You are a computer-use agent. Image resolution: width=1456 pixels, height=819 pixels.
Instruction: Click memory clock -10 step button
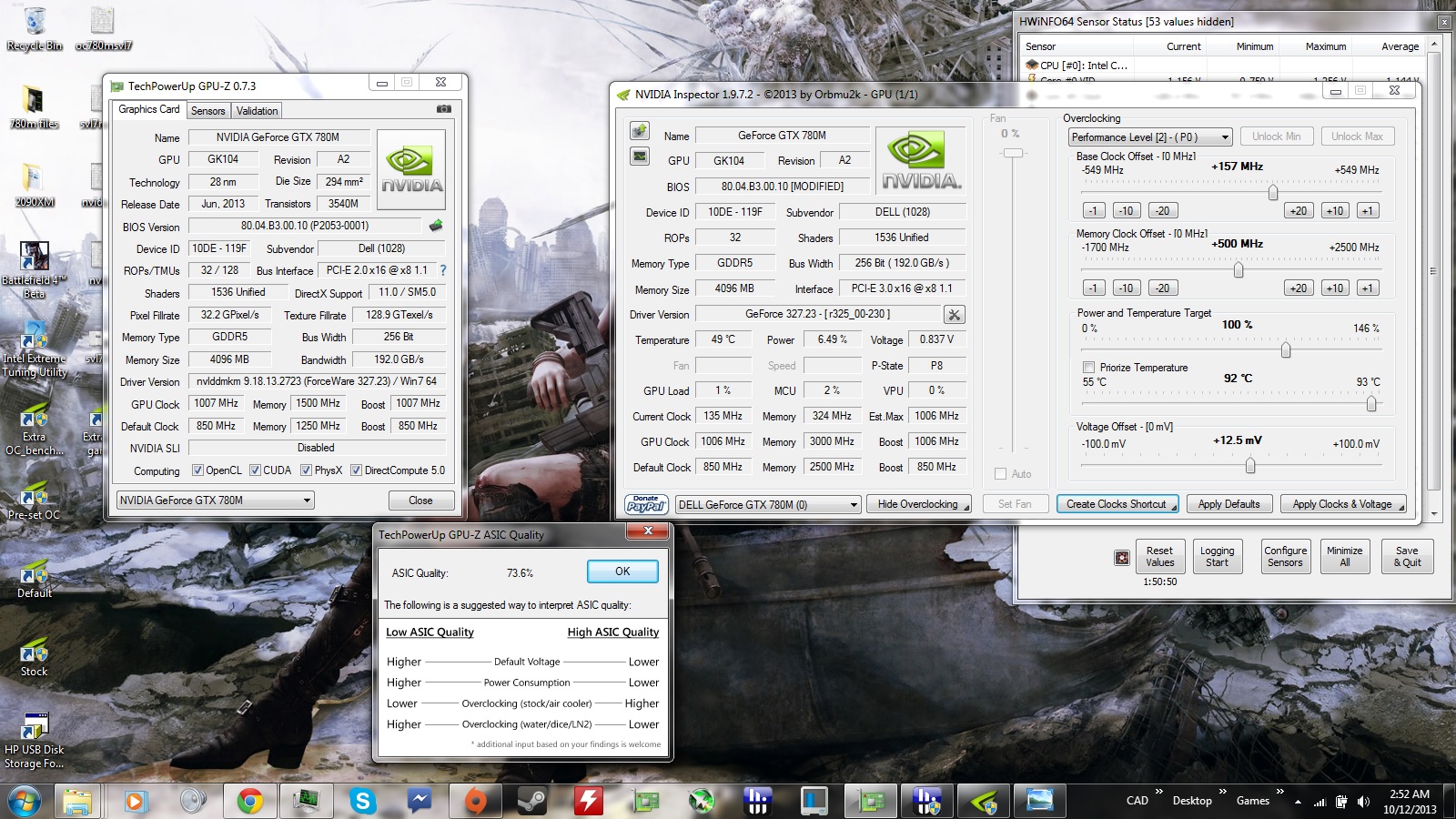tap(1126, 288)
